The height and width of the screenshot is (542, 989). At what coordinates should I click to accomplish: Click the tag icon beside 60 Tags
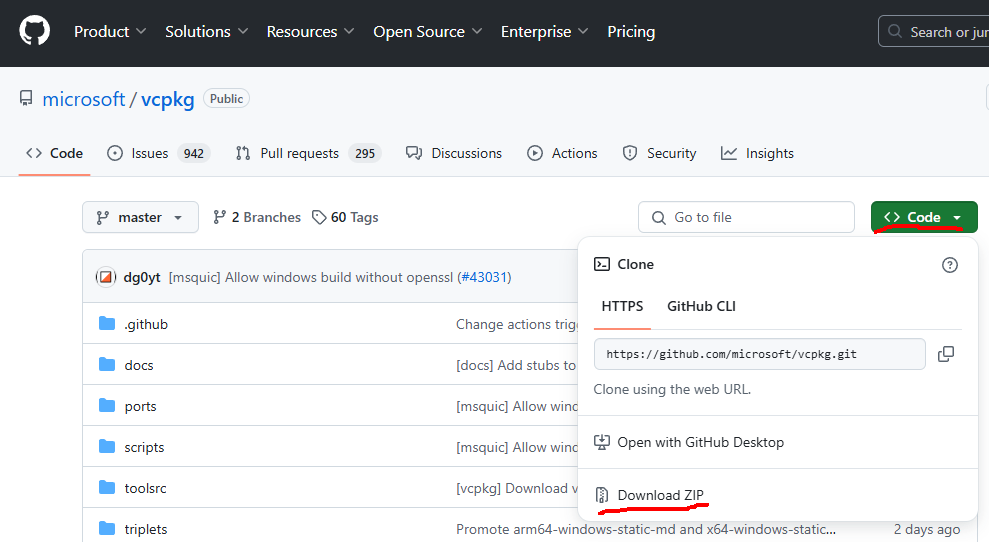click(x=319, y=217)
